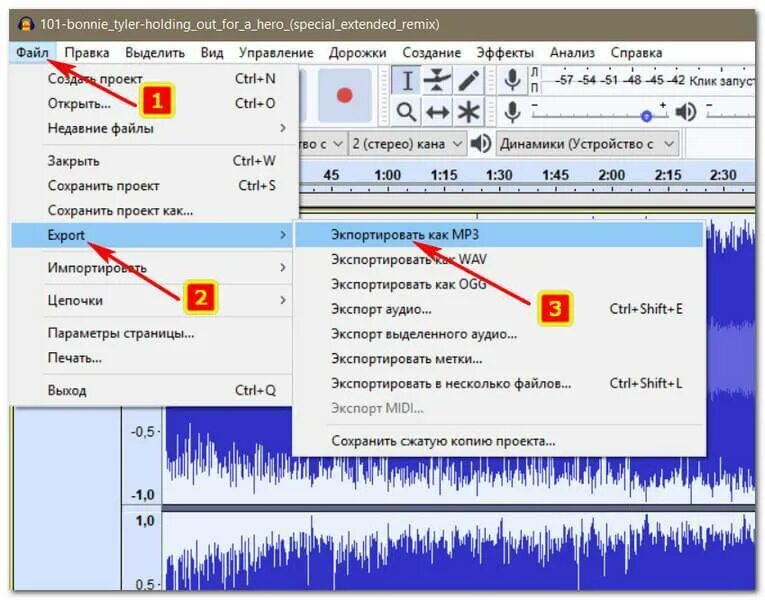Select the Zoom magnifier tool
The width and height of the screenshot is (765, 600).
coord(406,112)
